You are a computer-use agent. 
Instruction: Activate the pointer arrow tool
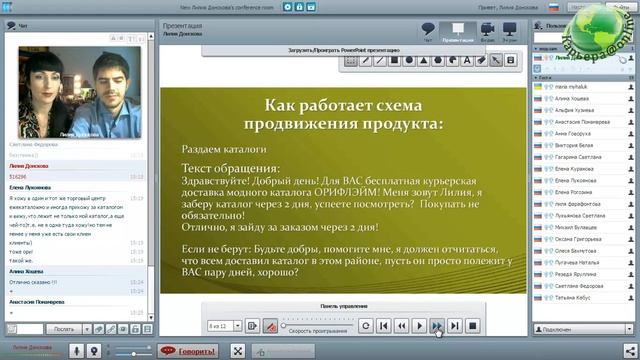pos(496,61)
